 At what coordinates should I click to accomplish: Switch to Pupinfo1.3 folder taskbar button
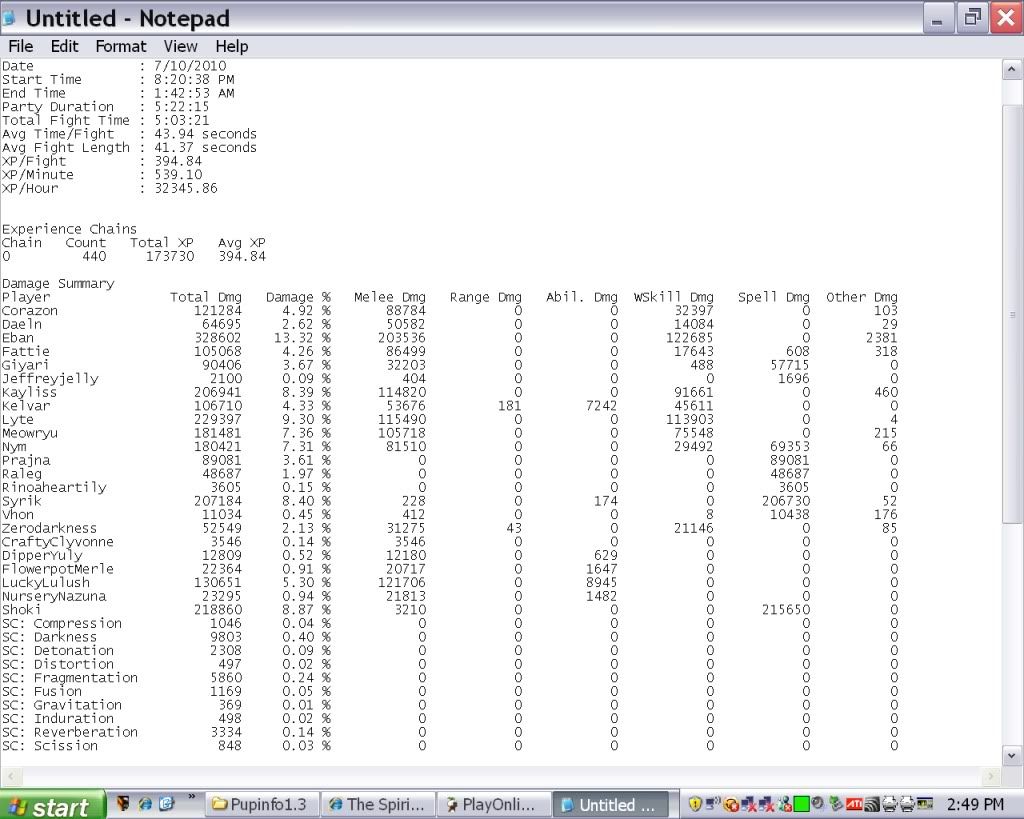pos(261,805)
